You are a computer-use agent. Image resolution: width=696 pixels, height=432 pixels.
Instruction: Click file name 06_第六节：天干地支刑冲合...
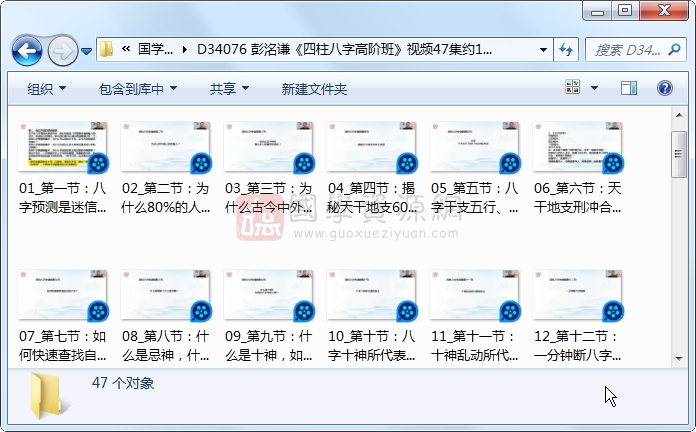point(577,198)
